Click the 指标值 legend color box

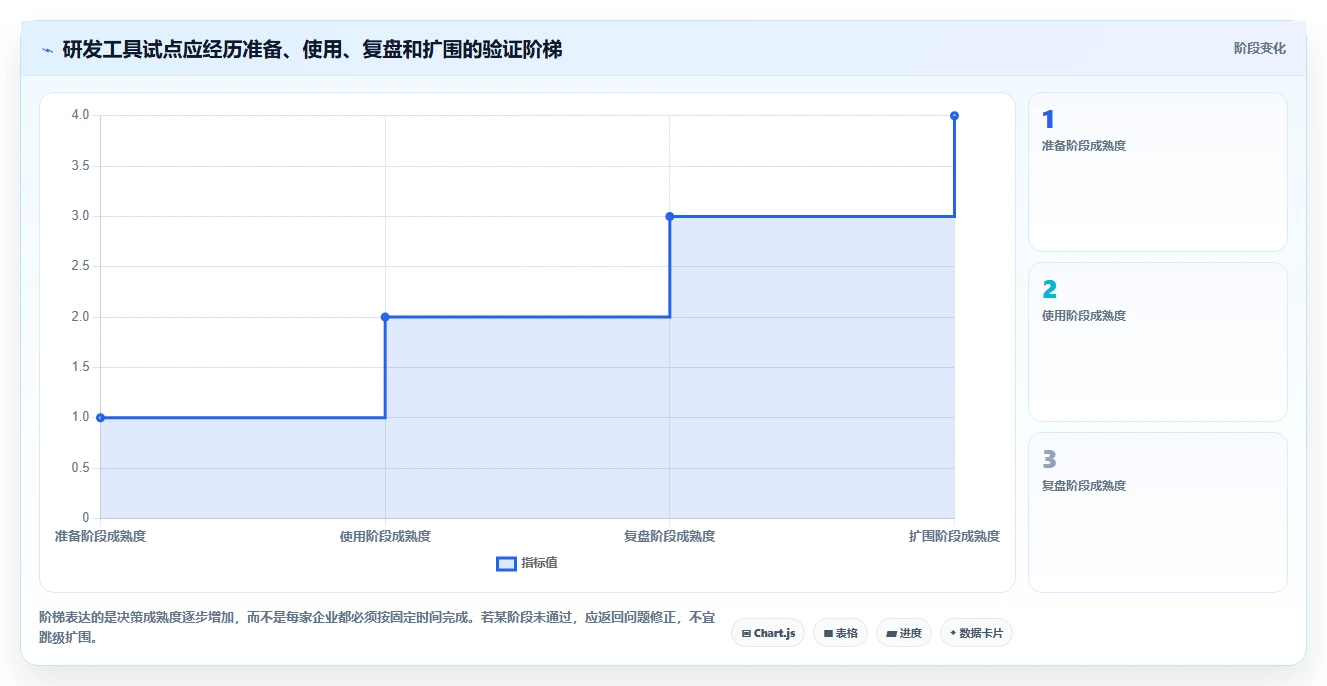[506, 563]
